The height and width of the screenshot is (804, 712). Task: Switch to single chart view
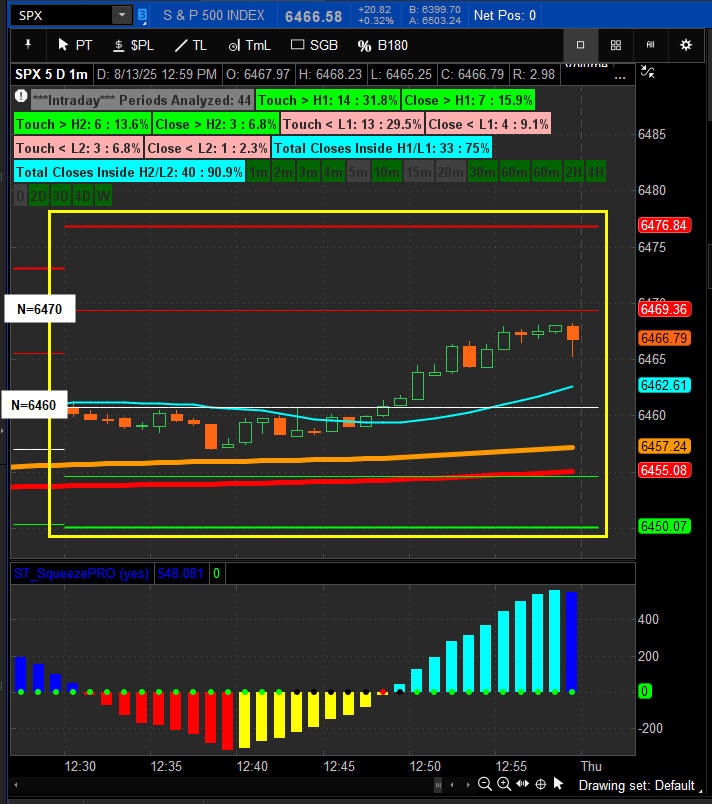click(x=580, y=45)
